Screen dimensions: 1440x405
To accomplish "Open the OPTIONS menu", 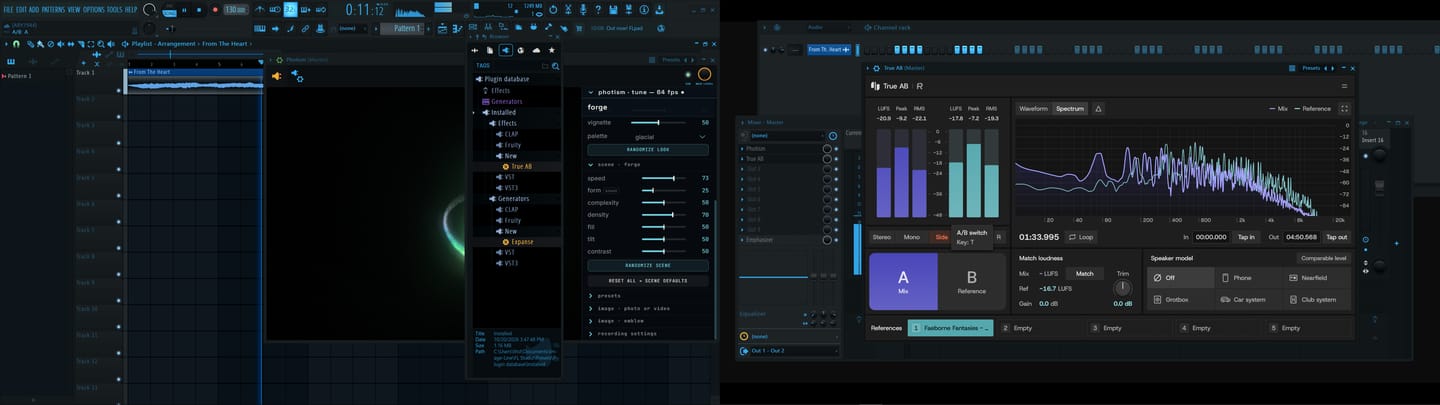I will 94,9.
